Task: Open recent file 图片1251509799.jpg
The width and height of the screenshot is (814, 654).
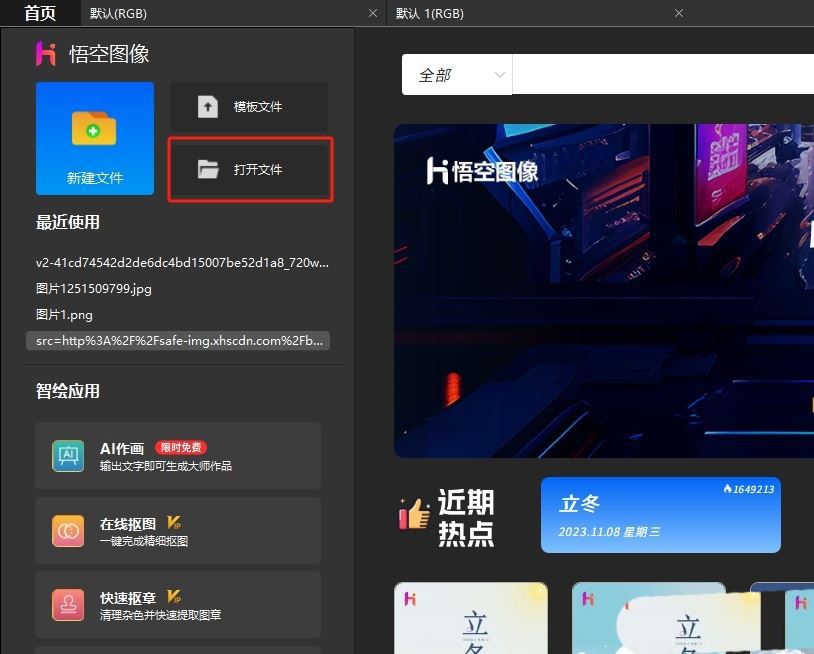Action: coord(94,289)
